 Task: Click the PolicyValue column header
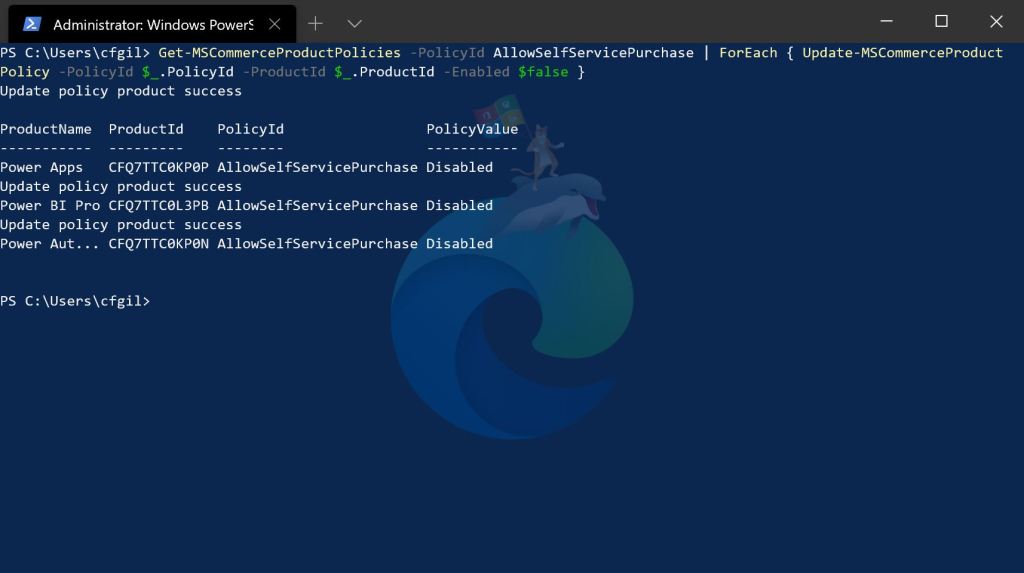click(x=472, y=129)
